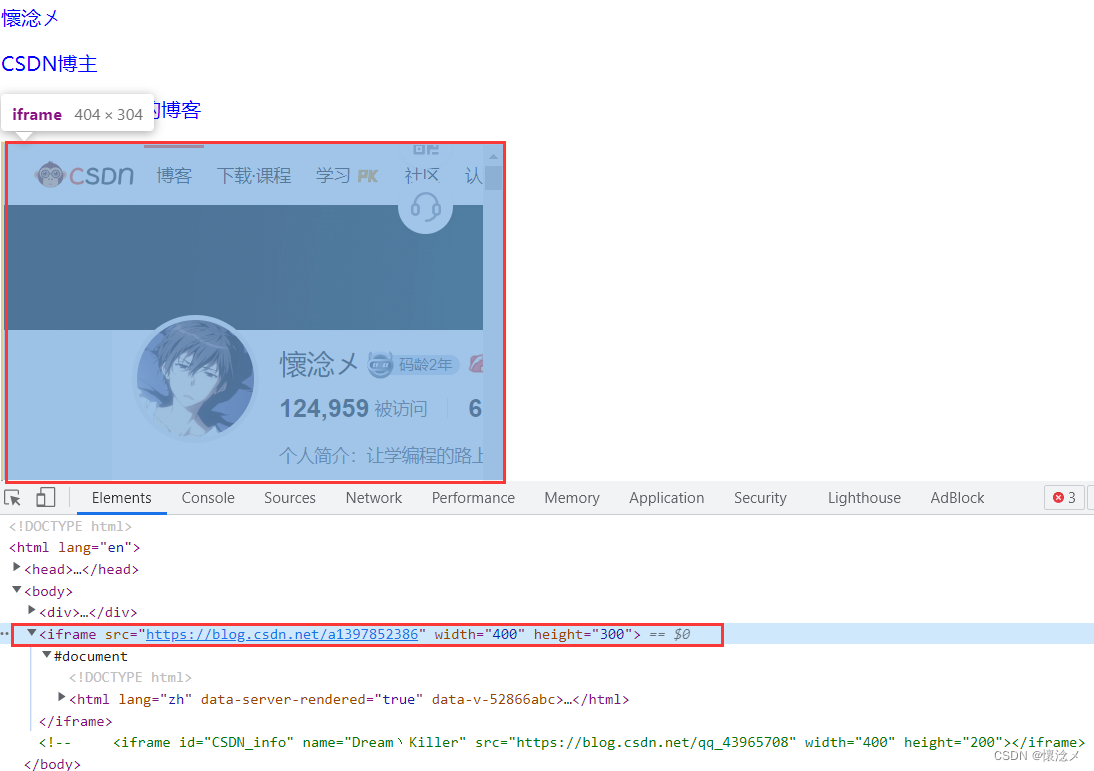Select the html lang="en" line
The image size is (1094, 771).
click(75, 548)
